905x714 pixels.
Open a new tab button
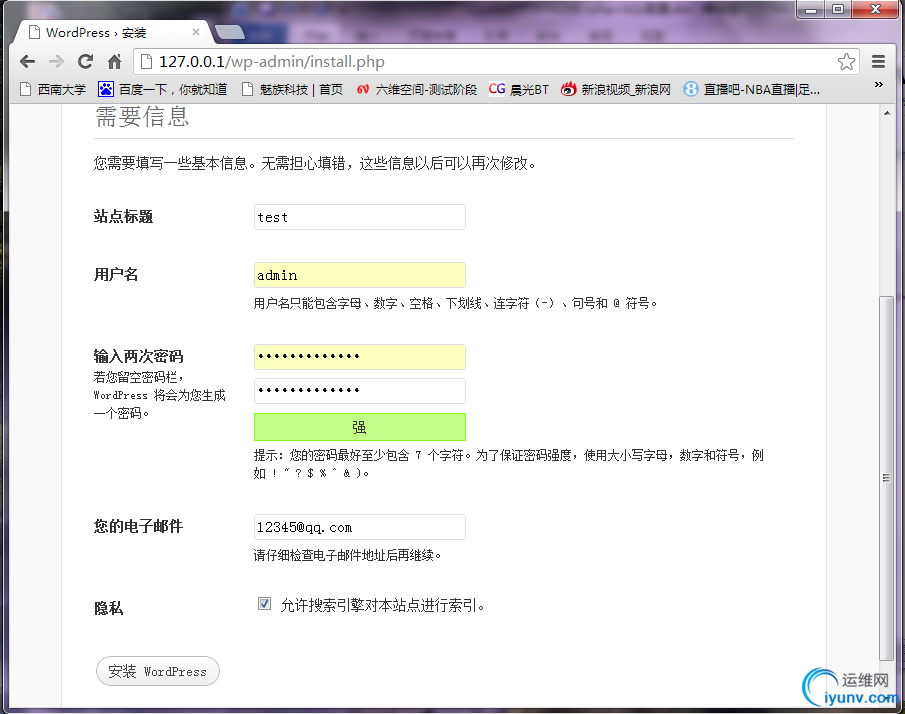pyautogui.click(x=230, y=32)
